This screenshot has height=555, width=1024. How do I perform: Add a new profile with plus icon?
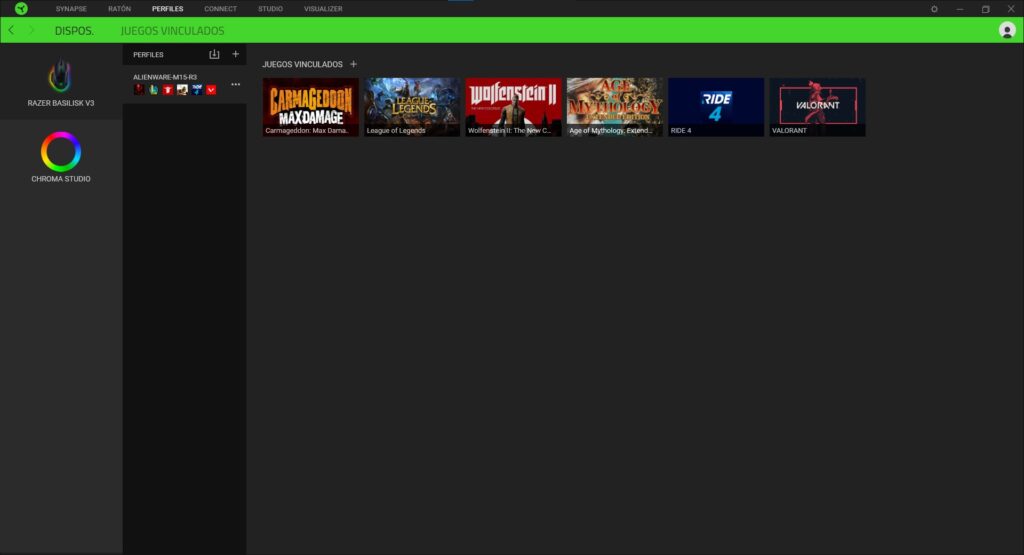pos(236,54)
